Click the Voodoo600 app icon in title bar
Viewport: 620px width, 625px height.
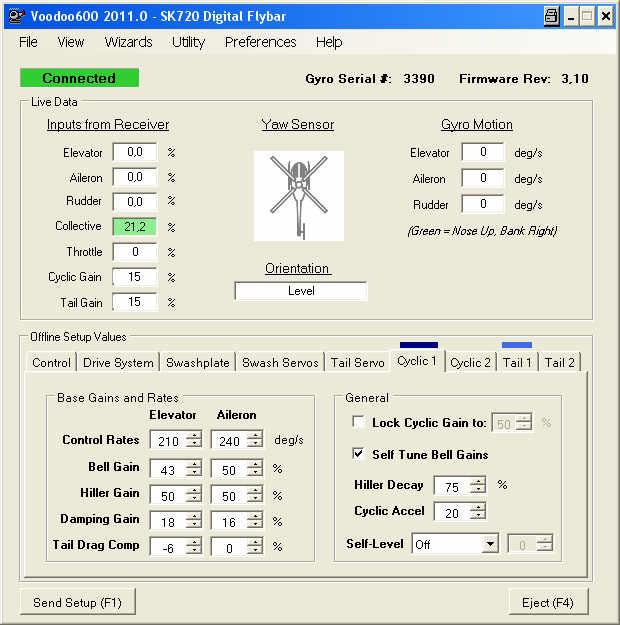coord(16,16)
